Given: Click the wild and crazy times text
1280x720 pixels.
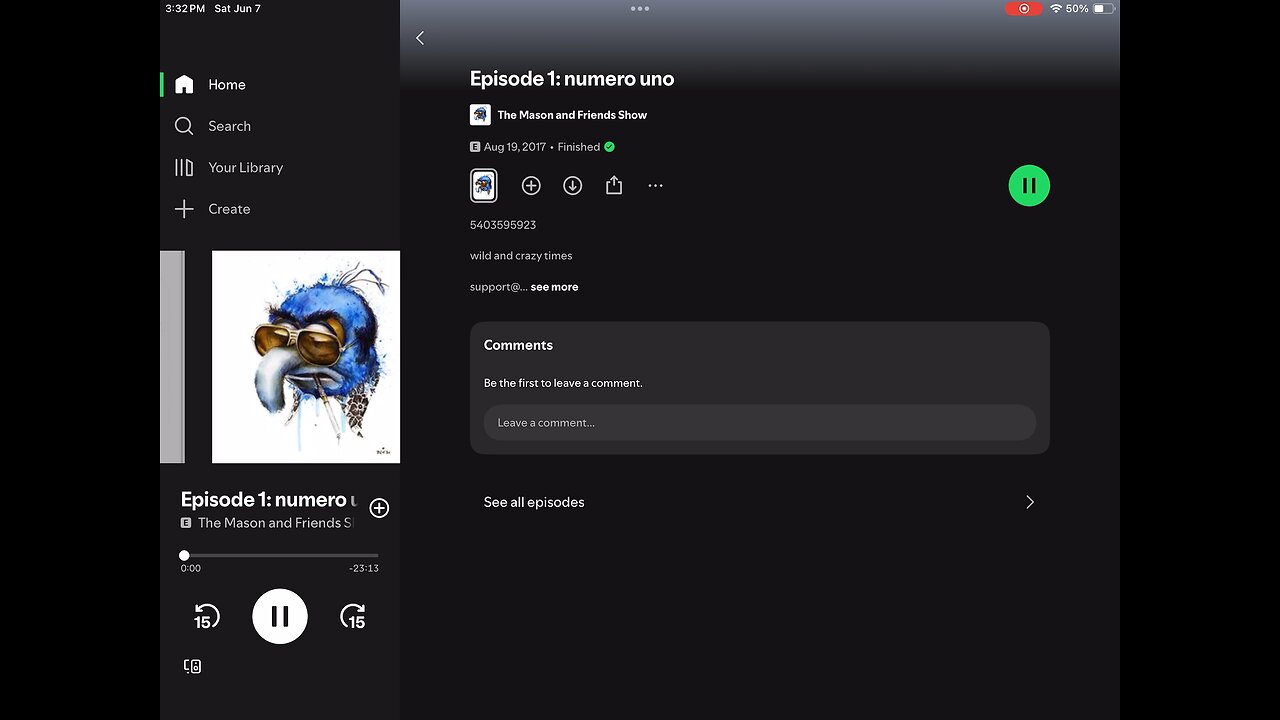Looking at the screenshot, I should coord(521,256).
